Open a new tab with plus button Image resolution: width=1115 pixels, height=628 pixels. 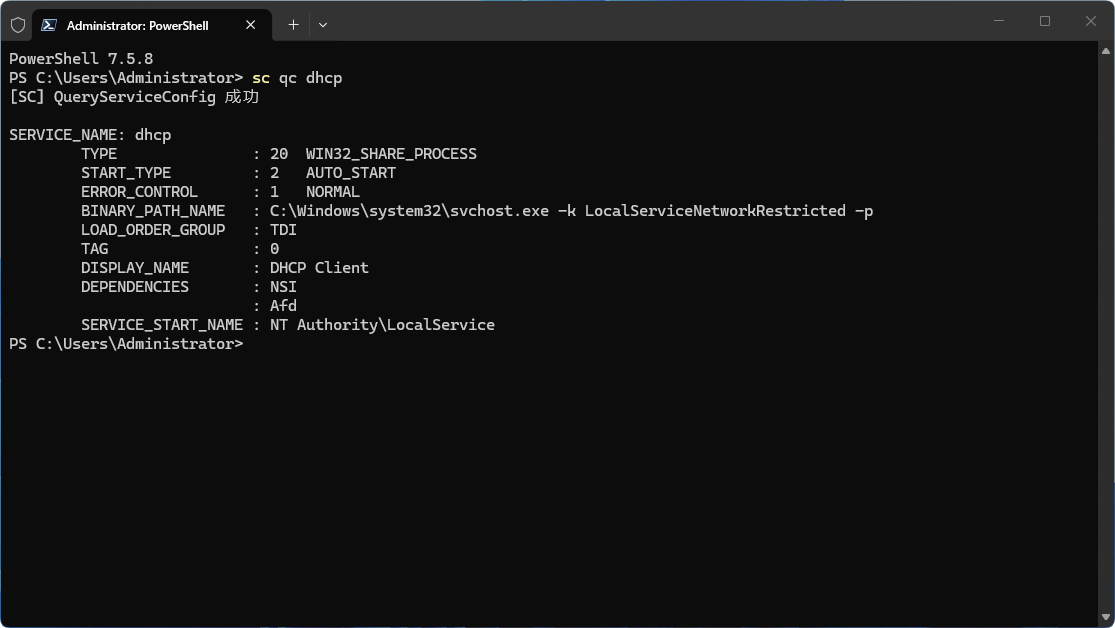point(293,25)
